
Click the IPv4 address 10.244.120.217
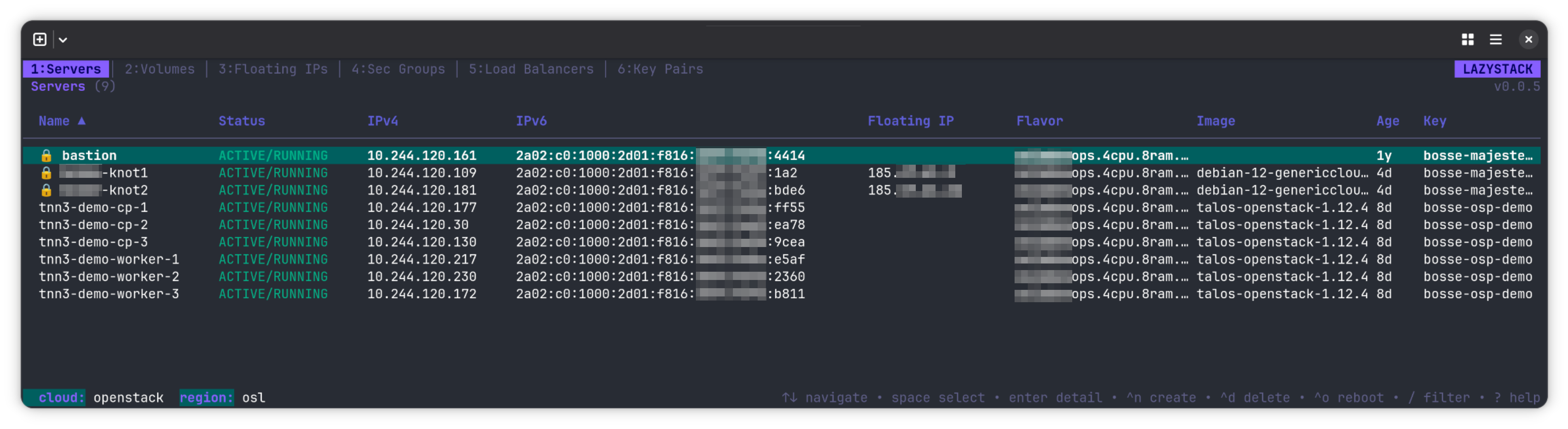pos(421,259)
